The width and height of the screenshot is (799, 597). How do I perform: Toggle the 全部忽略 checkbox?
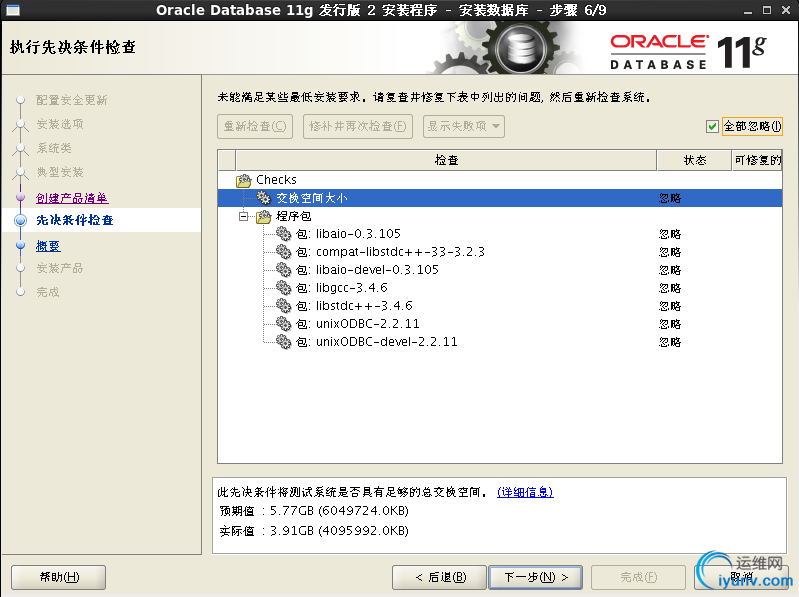tap(712, 126)
